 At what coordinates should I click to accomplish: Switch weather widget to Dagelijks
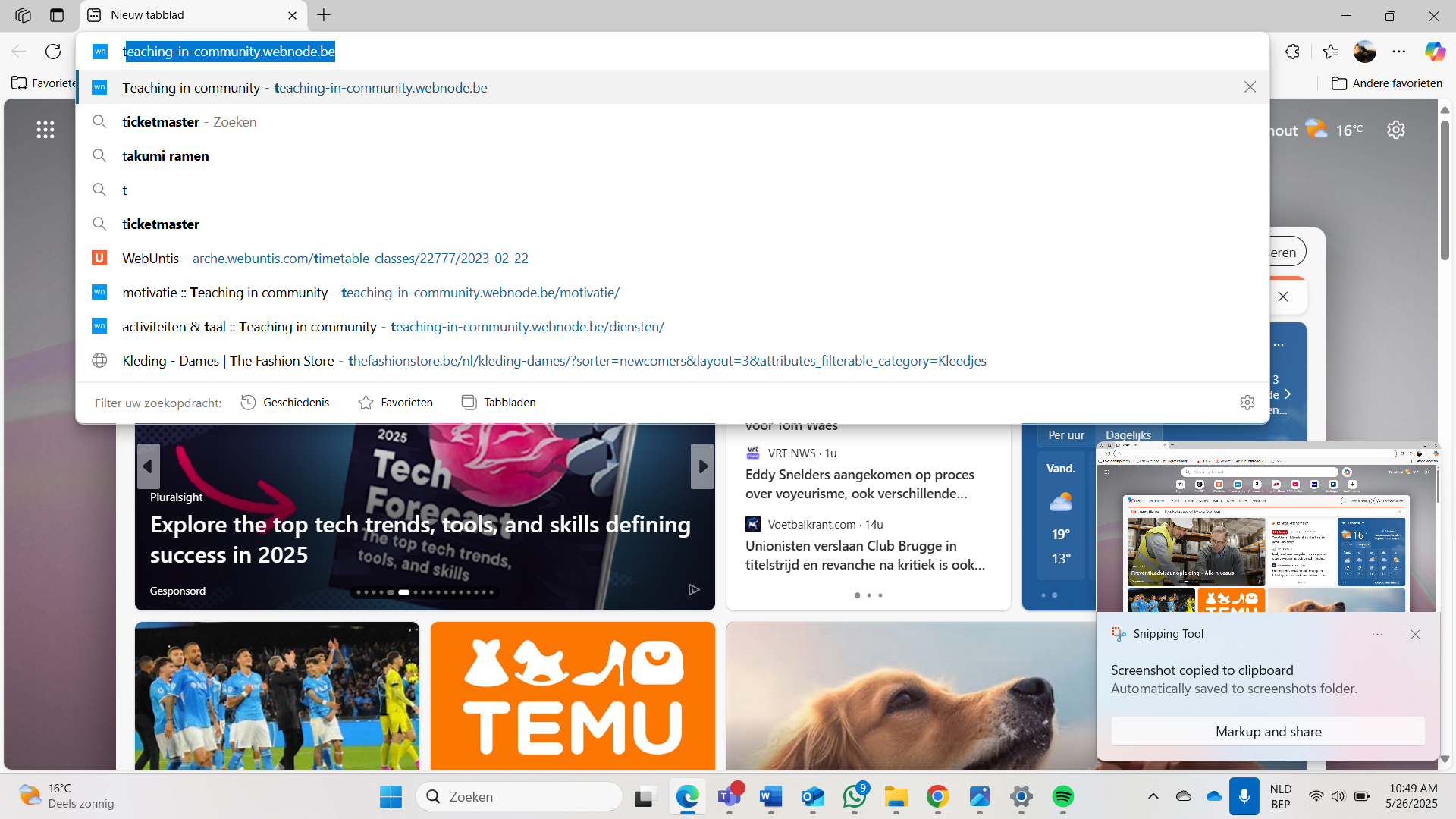(x=1128, y=435)
